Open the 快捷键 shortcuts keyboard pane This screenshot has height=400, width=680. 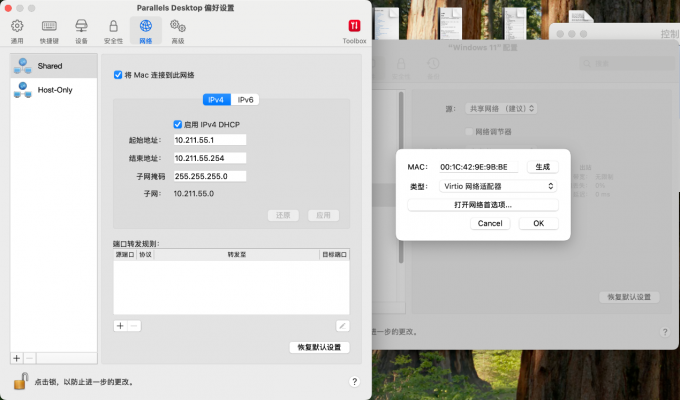pos(49,31)
